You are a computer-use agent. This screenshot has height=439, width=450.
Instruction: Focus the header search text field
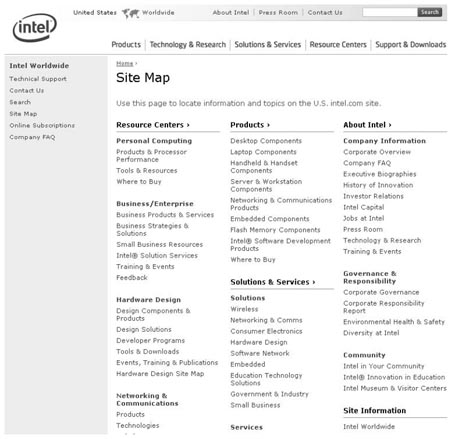[x=390, y=12]
